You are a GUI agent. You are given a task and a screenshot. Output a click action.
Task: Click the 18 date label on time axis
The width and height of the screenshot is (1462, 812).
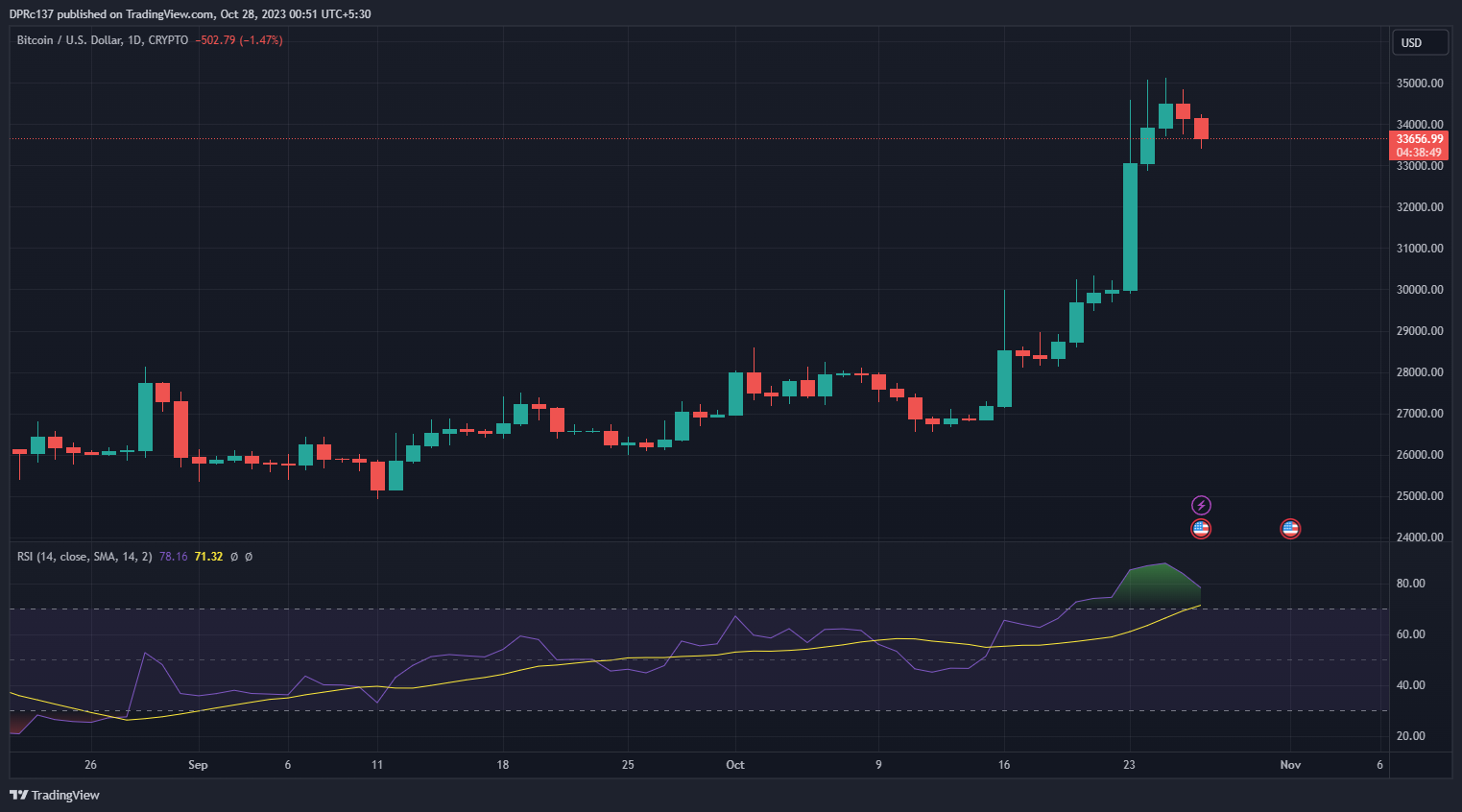pyautogui.click(x=503, y=765)
